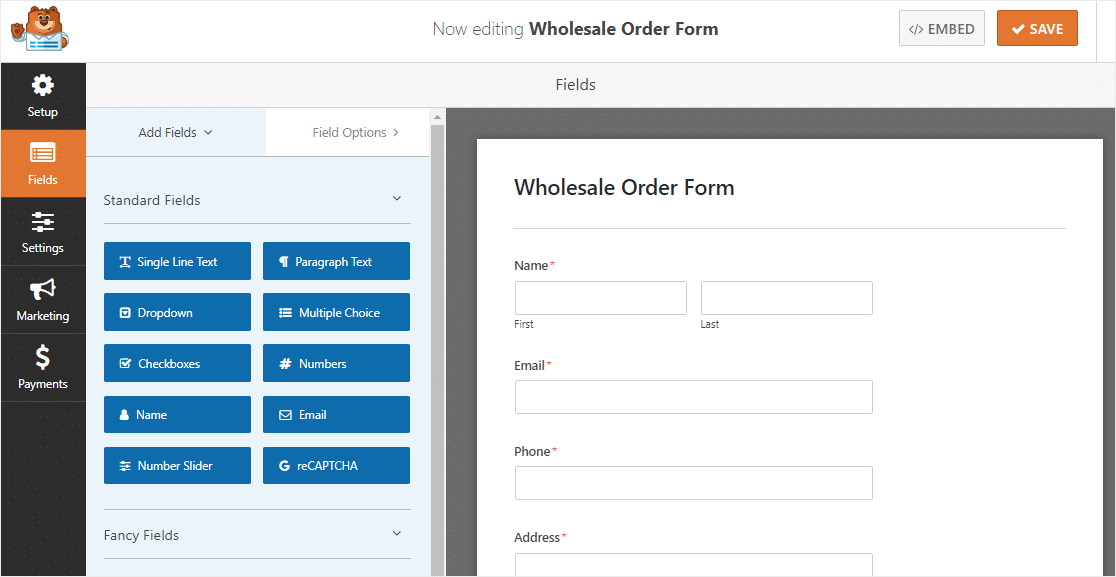Add a Name field
The image size is (1116, 577).
click(177, 415)
